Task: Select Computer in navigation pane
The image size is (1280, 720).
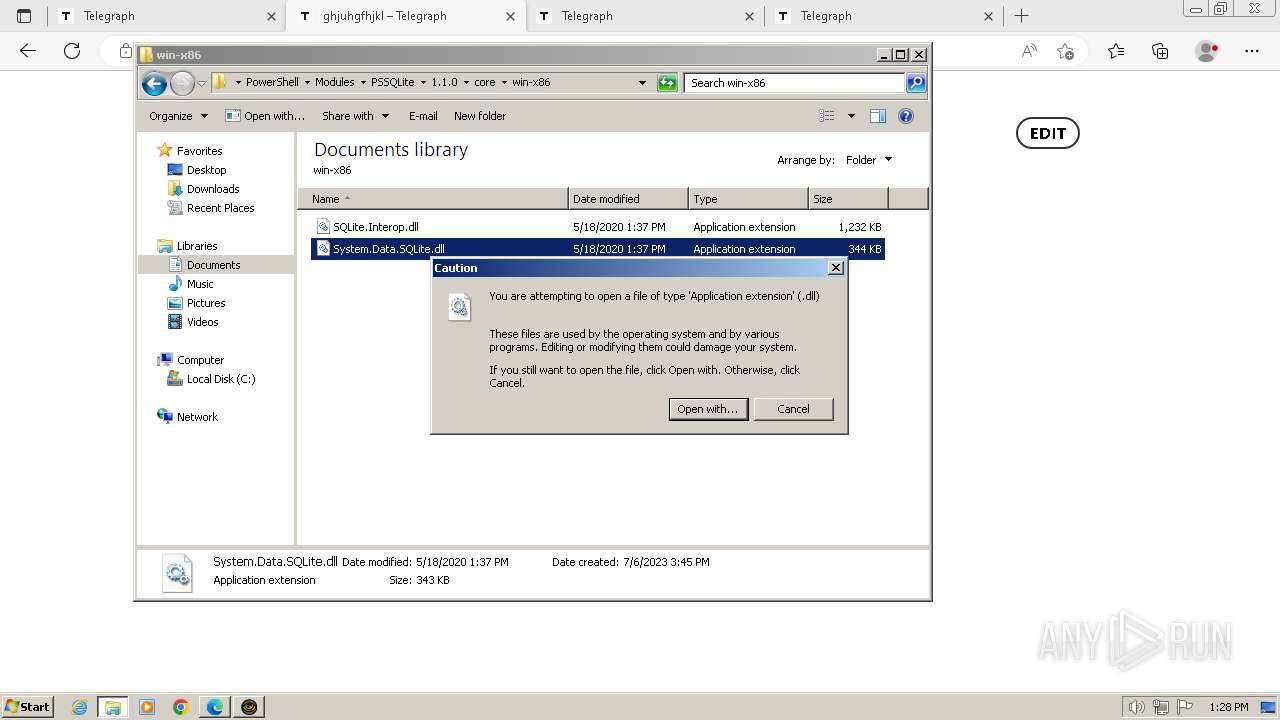Action: [x=200, y=360]
